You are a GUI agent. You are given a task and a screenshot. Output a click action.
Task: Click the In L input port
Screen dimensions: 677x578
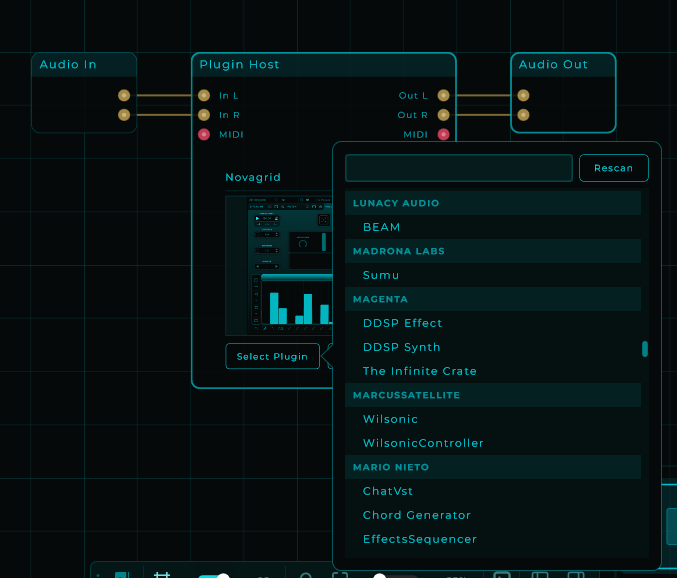(204, 95)
